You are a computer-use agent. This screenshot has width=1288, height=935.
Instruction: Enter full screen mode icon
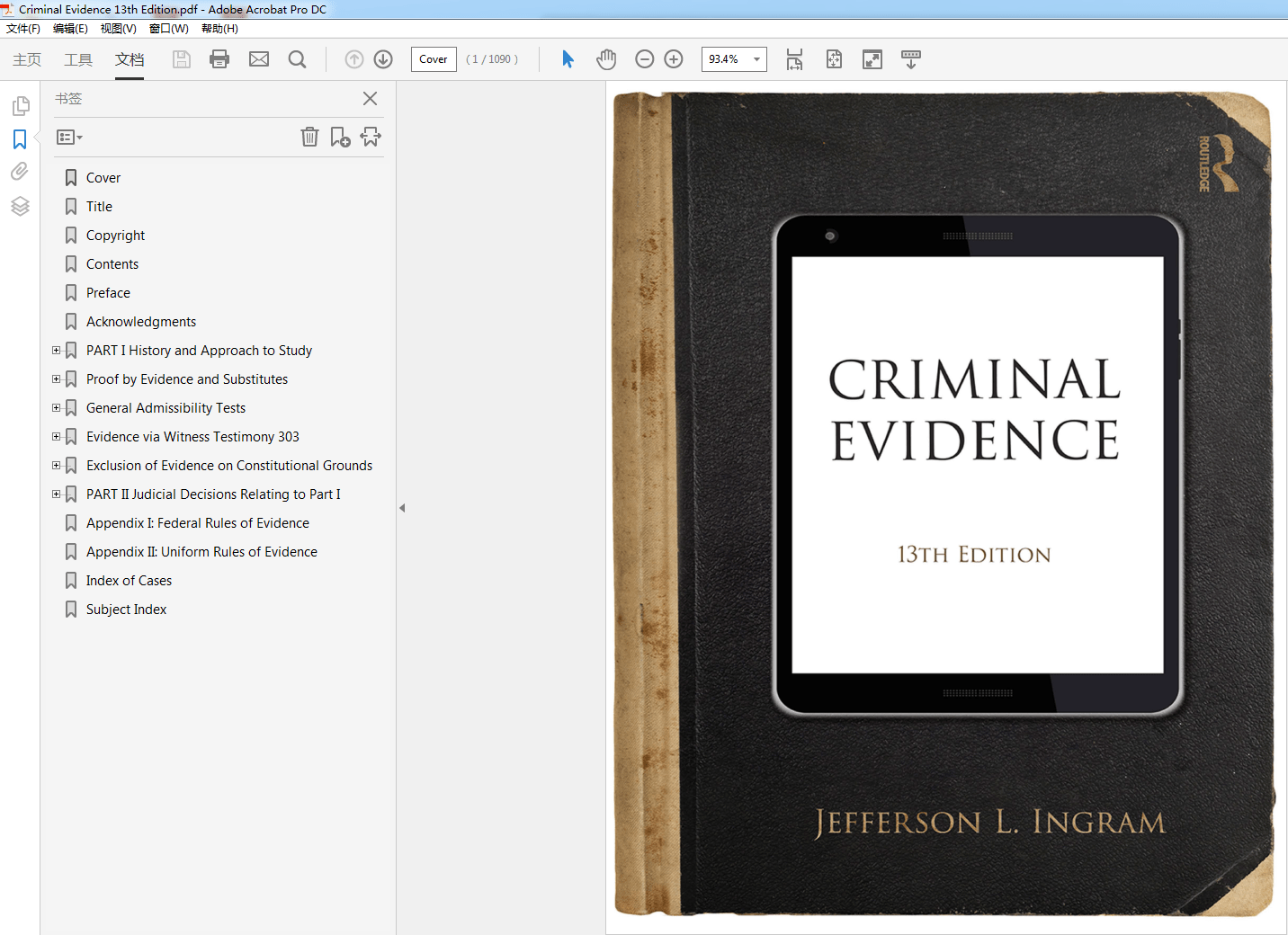tap(872, 59)
